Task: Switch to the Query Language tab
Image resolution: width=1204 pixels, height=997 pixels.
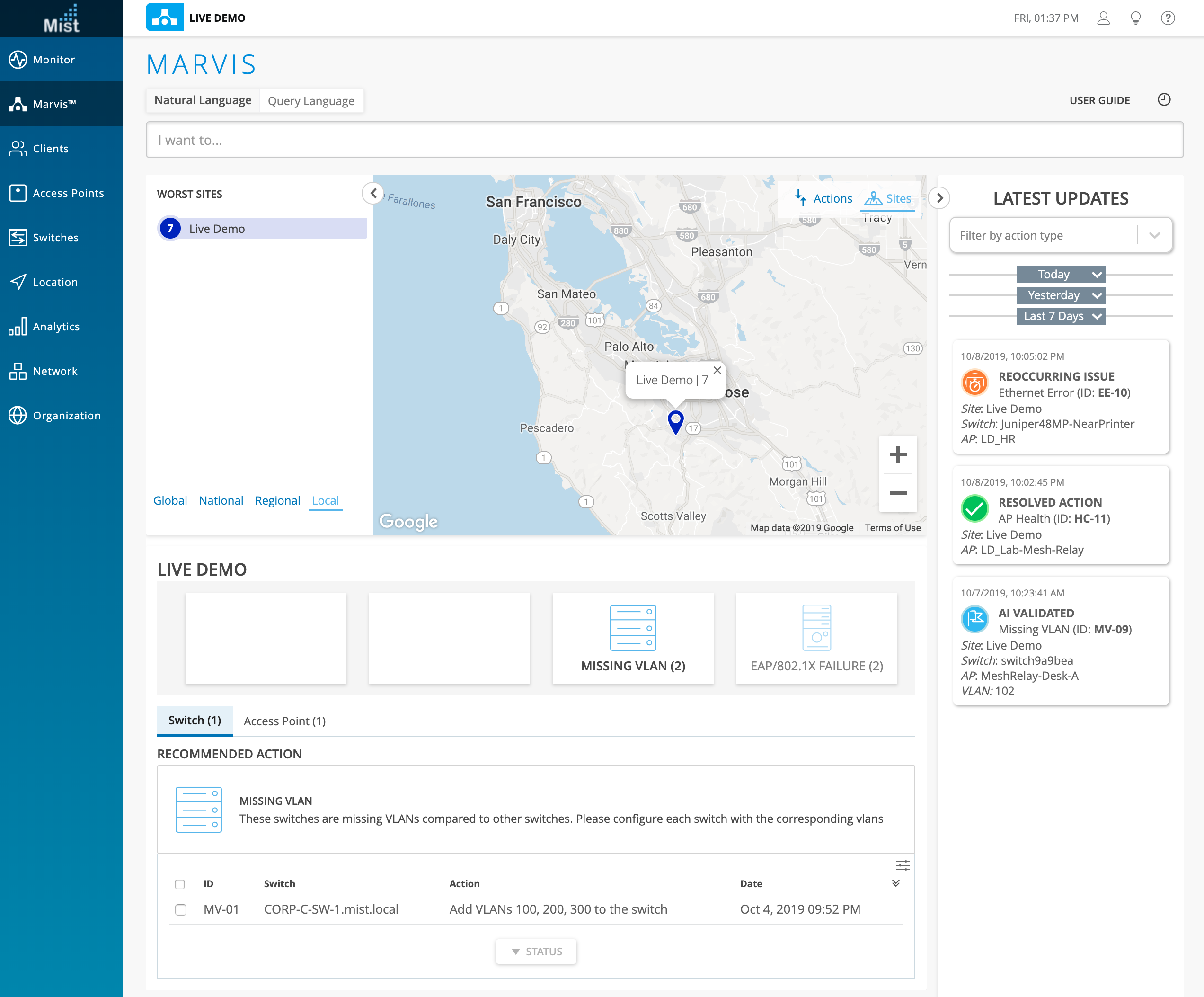Action: [311, 101]
